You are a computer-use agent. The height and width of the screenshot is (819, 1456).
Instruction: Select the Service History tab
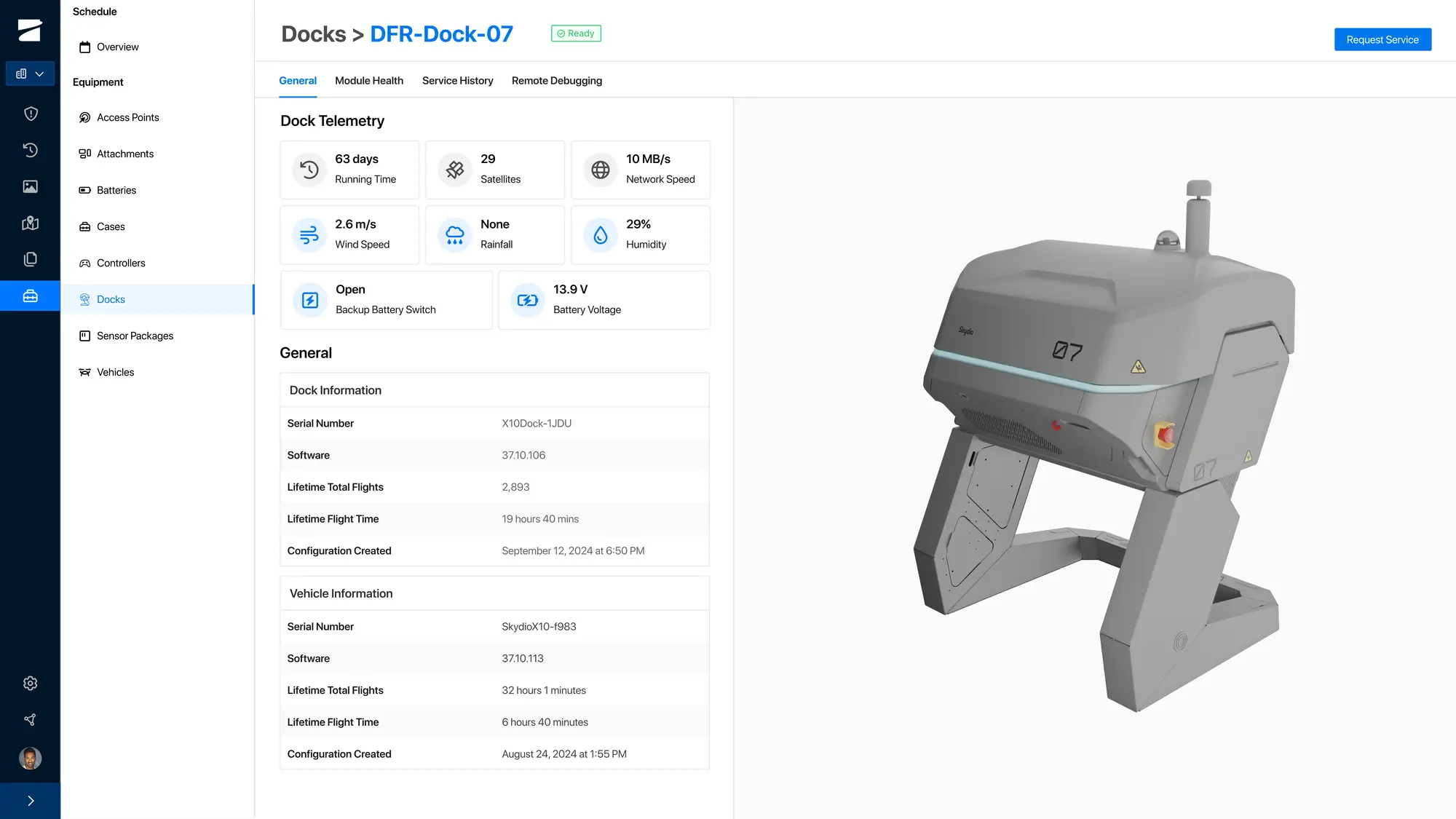457,80
